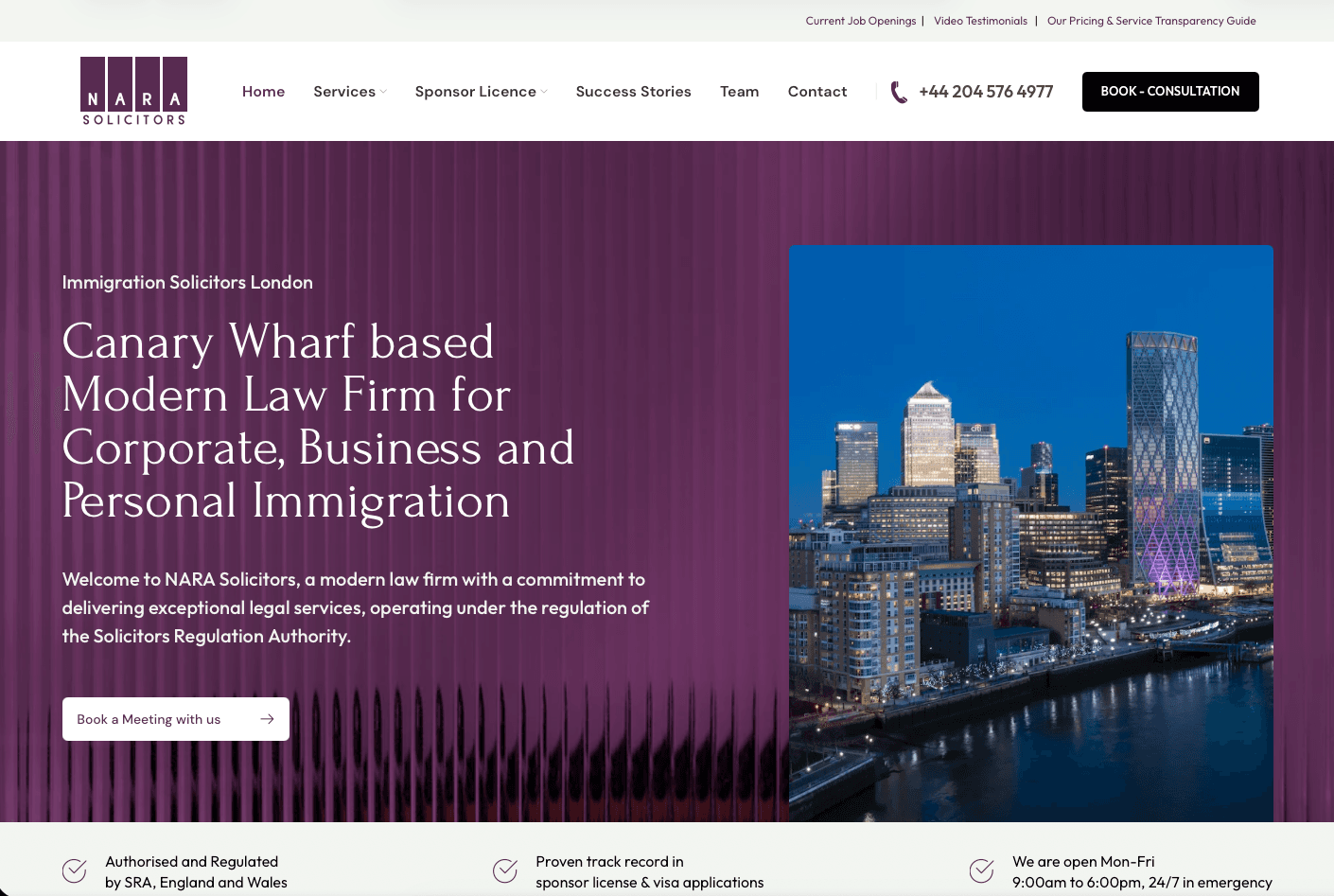
Task: Click Book a Meeting with us button
Action: coord(176,719)
